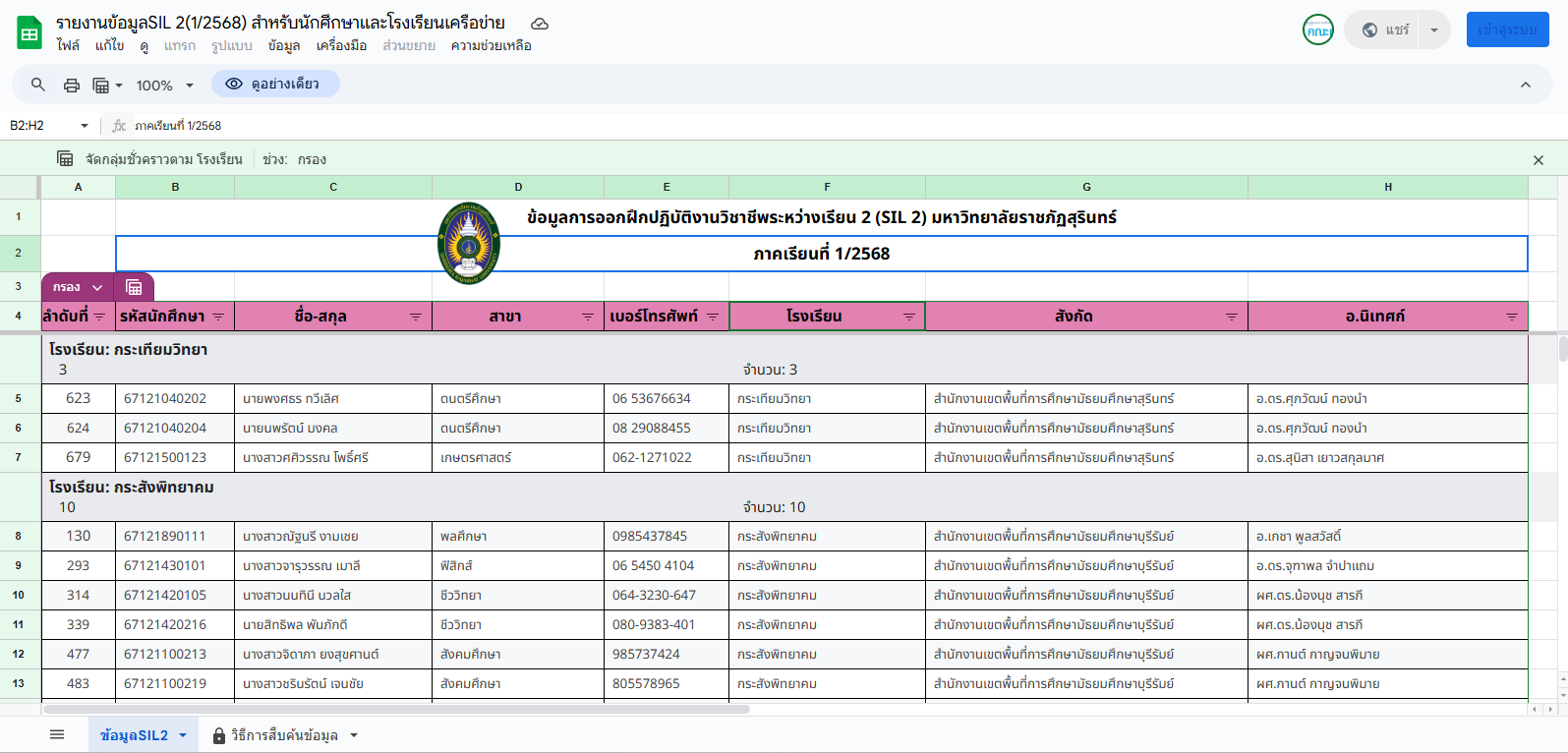Open the แก้ไข menu
This screenshot has height=753, width=1568.
(109, 45)
